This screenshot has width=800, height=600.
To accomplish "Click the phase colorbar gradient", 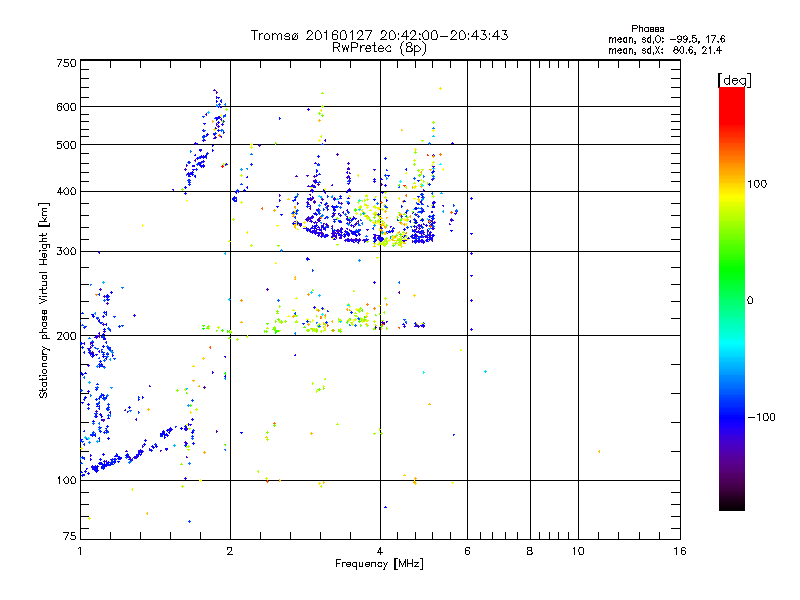I will click(732, 299).
